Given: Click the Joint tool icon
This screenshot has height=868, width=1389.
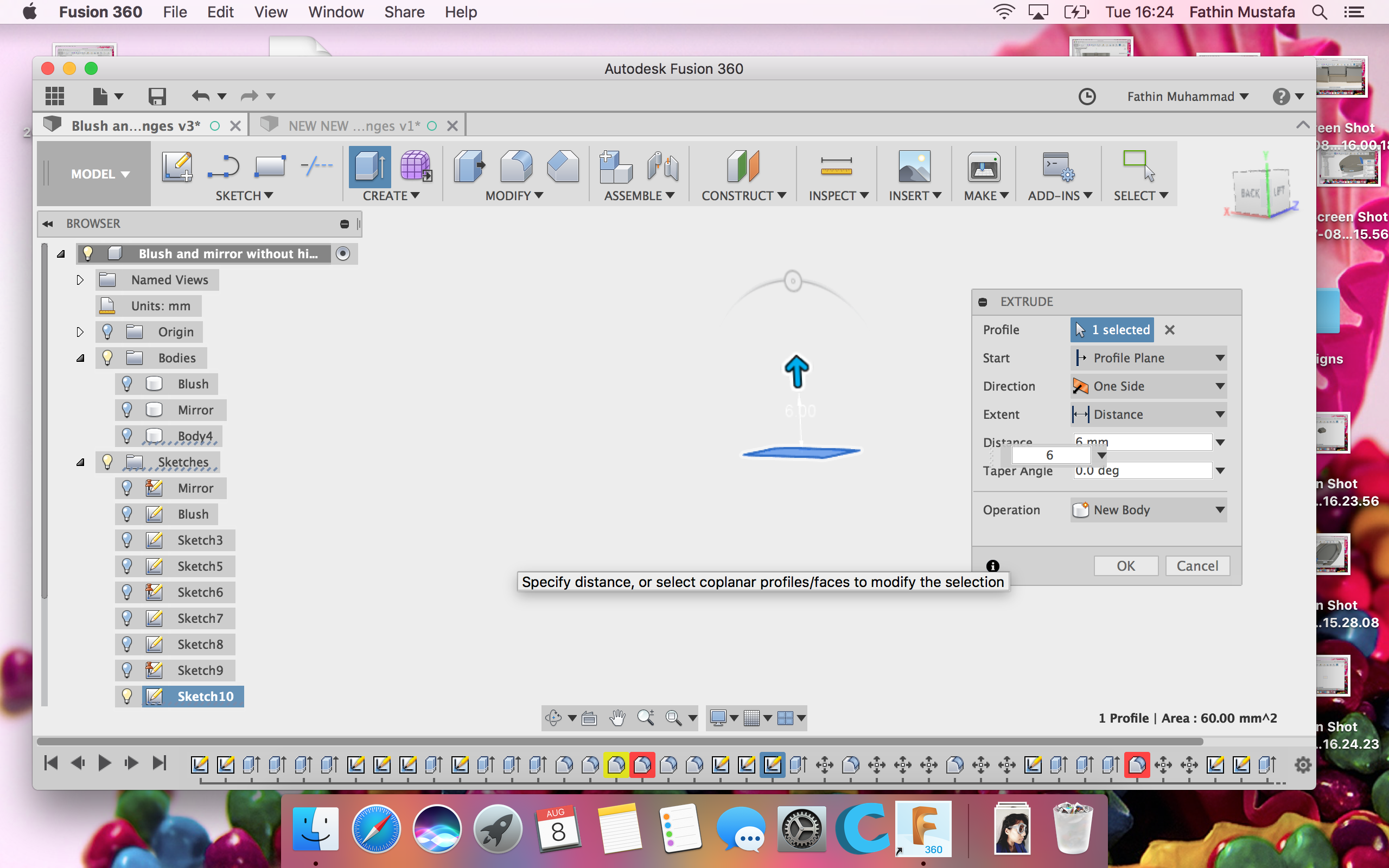Looking at the screenshot, I should click(662, 167).
